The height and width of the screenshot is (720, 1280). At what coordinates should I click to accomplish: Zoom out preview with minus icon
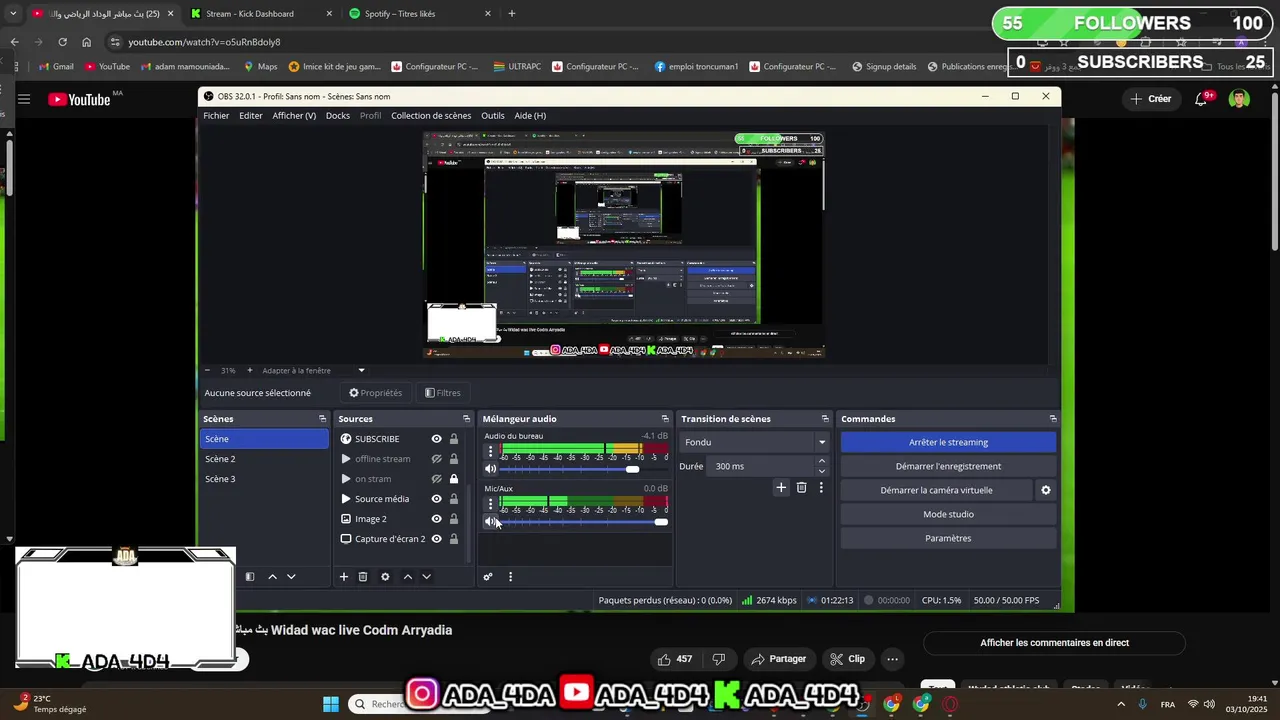(207, 370)
